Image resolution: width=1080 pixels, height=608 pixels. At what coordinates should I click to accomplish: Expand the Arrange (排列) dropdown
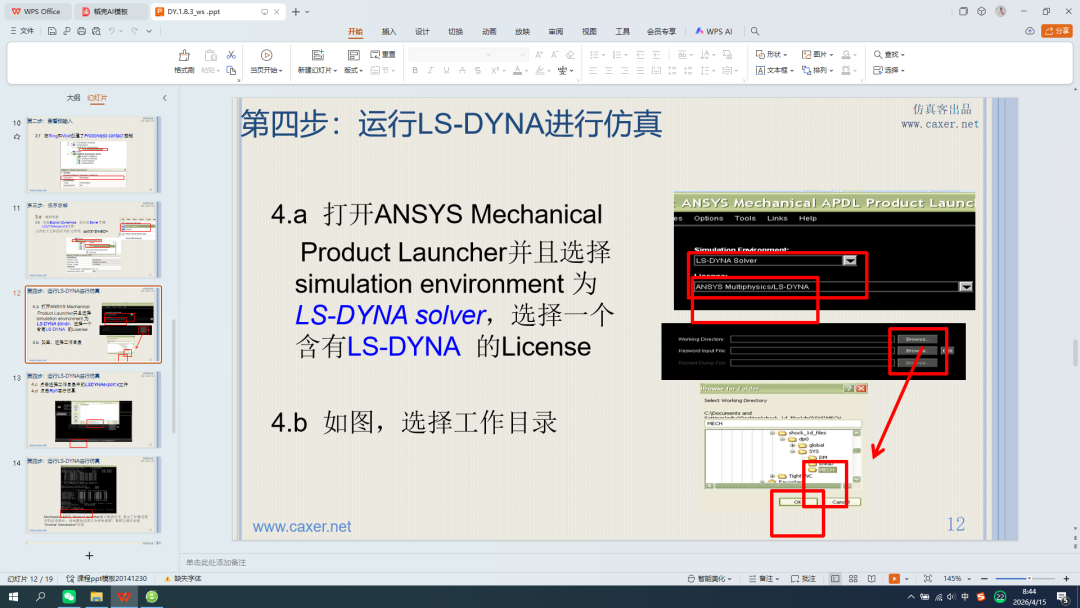tap(818, 70)
